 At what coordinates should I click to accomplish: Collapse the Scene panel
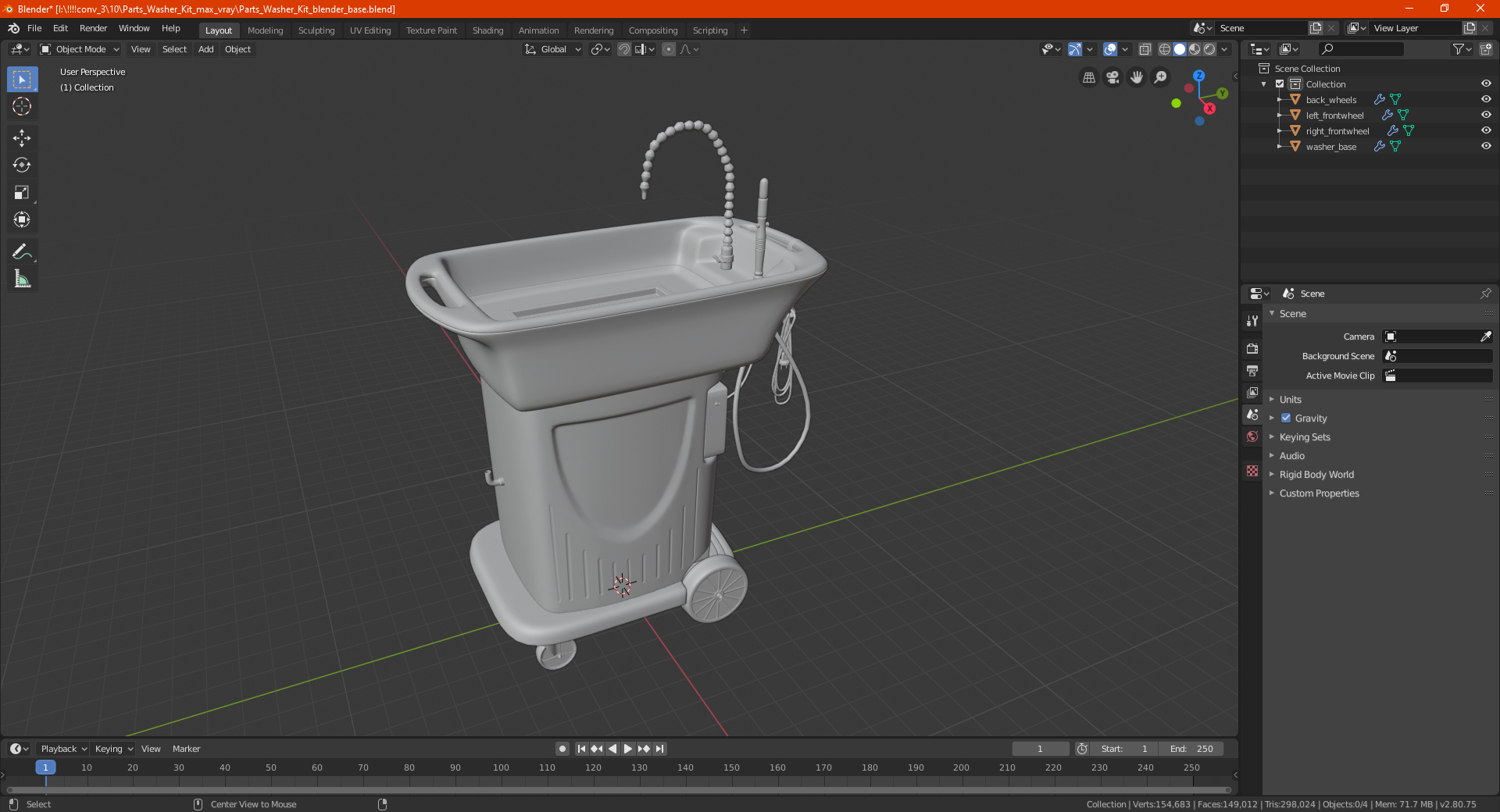pyautogui.click(x=1292, y=313)
